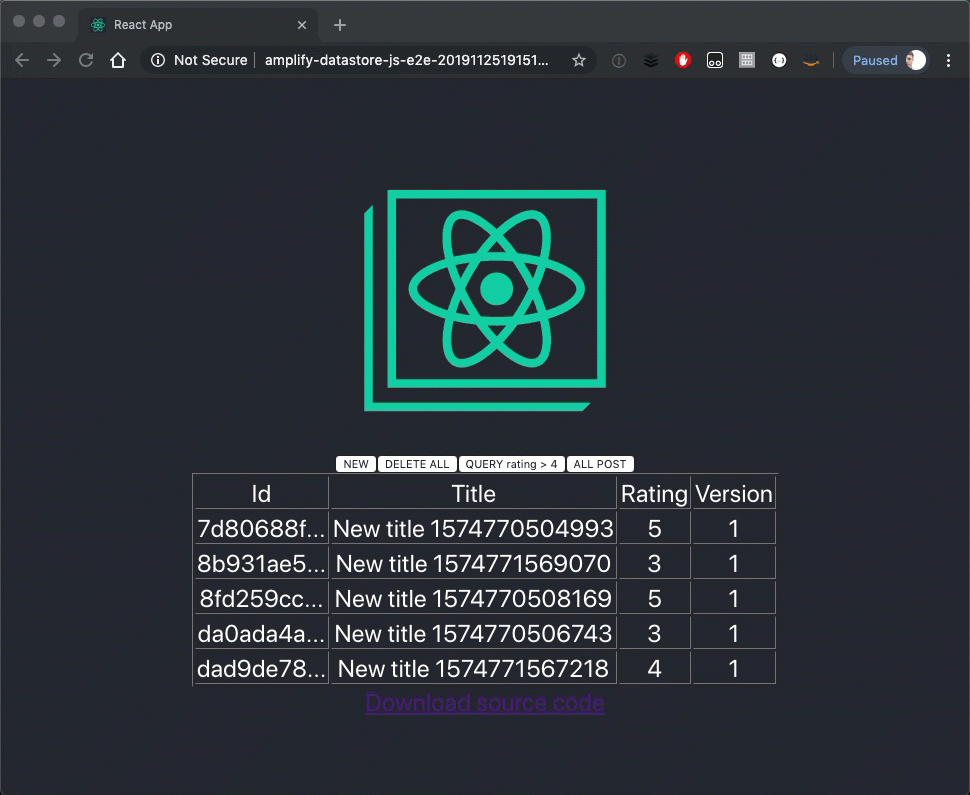Viewport: 970px width, 795px height.
Task: Click title New title 1574770504993
Action: tap(473, 529)
